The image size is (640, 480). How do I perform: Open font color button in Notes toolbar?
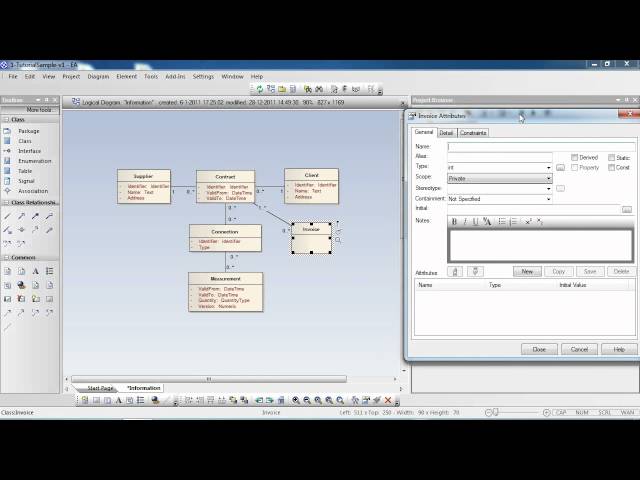coord(487,222)
